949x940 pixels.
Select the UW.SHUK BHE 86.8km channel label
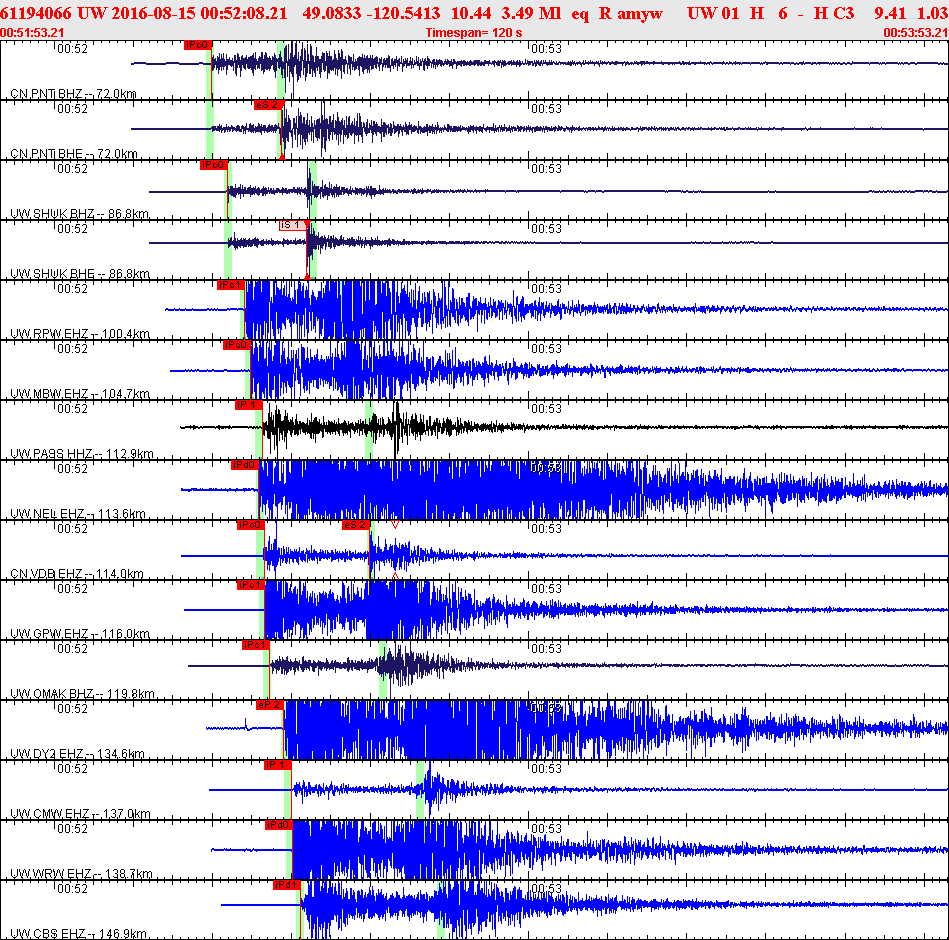[79, 274]
